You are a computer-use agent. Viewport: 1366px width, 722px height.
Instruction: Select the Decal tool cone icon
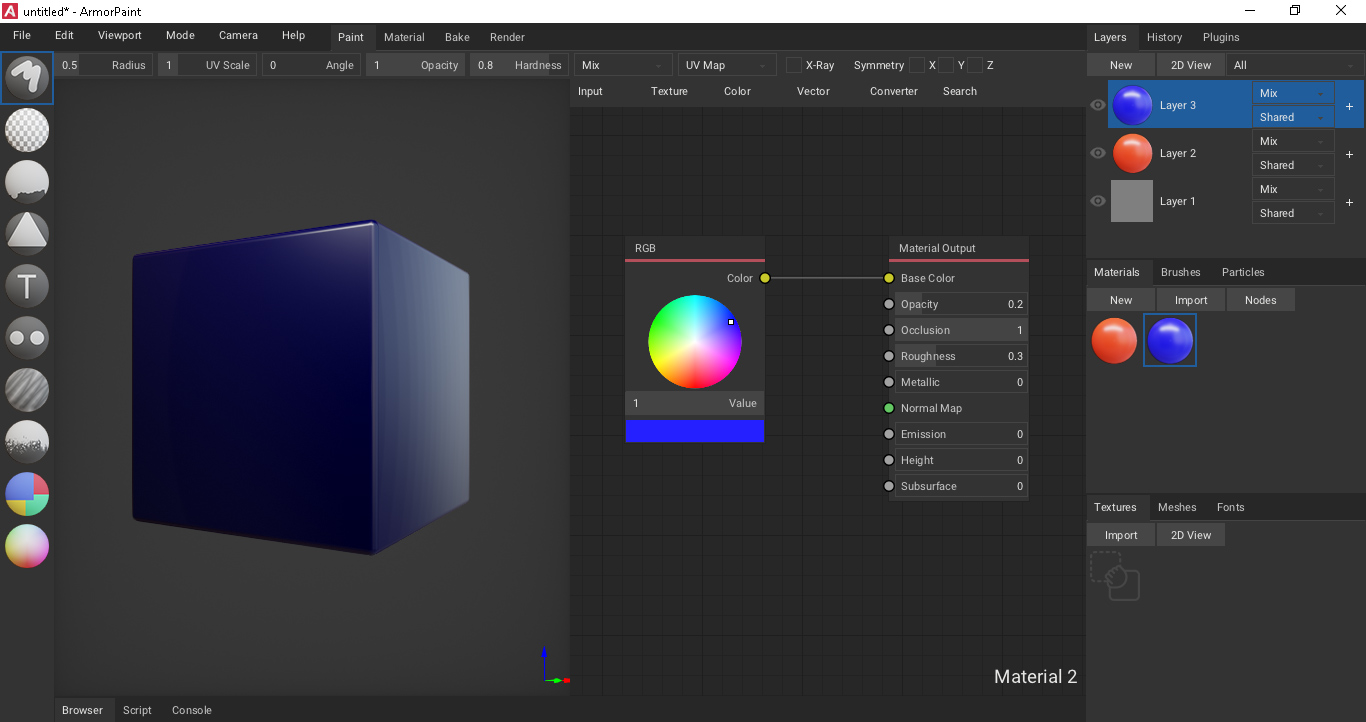[x=27, y=234]
